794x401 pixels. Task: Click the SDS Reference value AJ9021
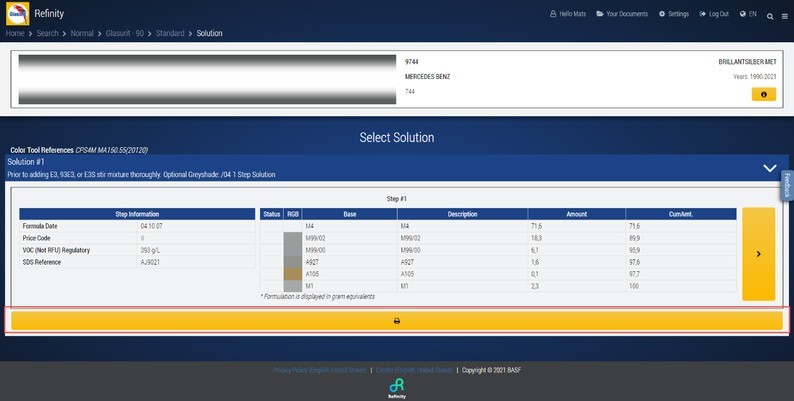[x=150, y=262]
